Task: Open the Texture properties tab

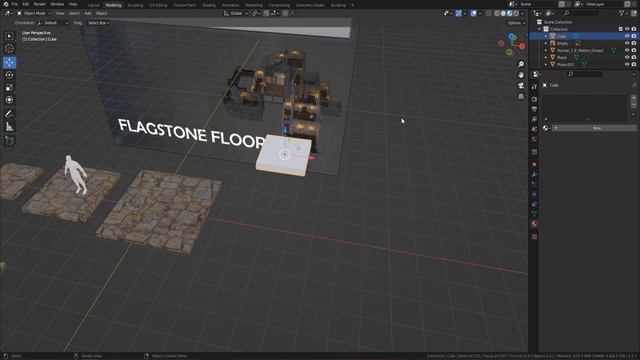Action: point(534,236)
